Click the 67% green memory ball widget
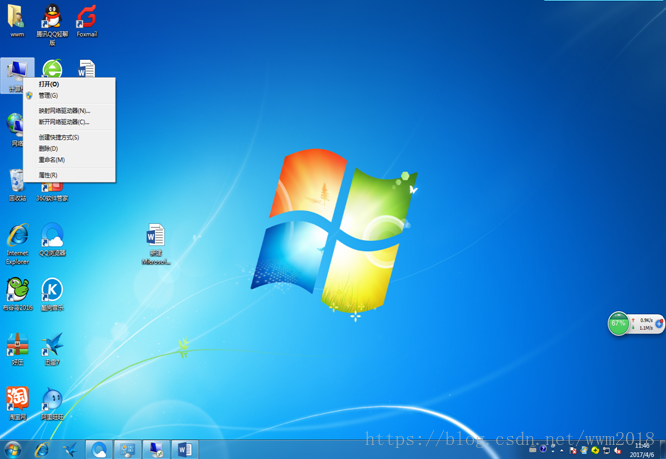Image resolution: width=666 pixels, height=459 pixels. pos(618,324)
